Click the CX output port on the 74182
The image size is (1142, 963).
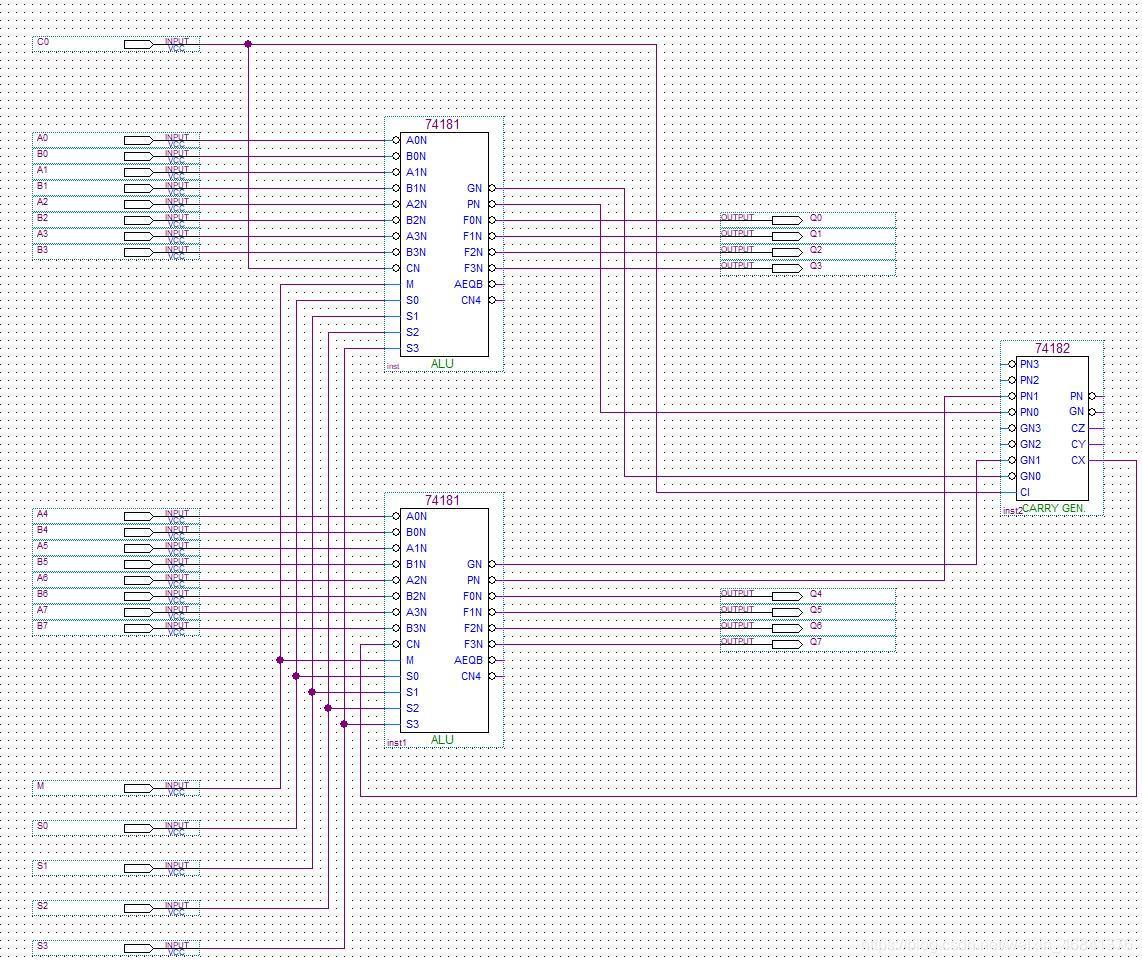pyautogui.click(x=1078, y=460)
